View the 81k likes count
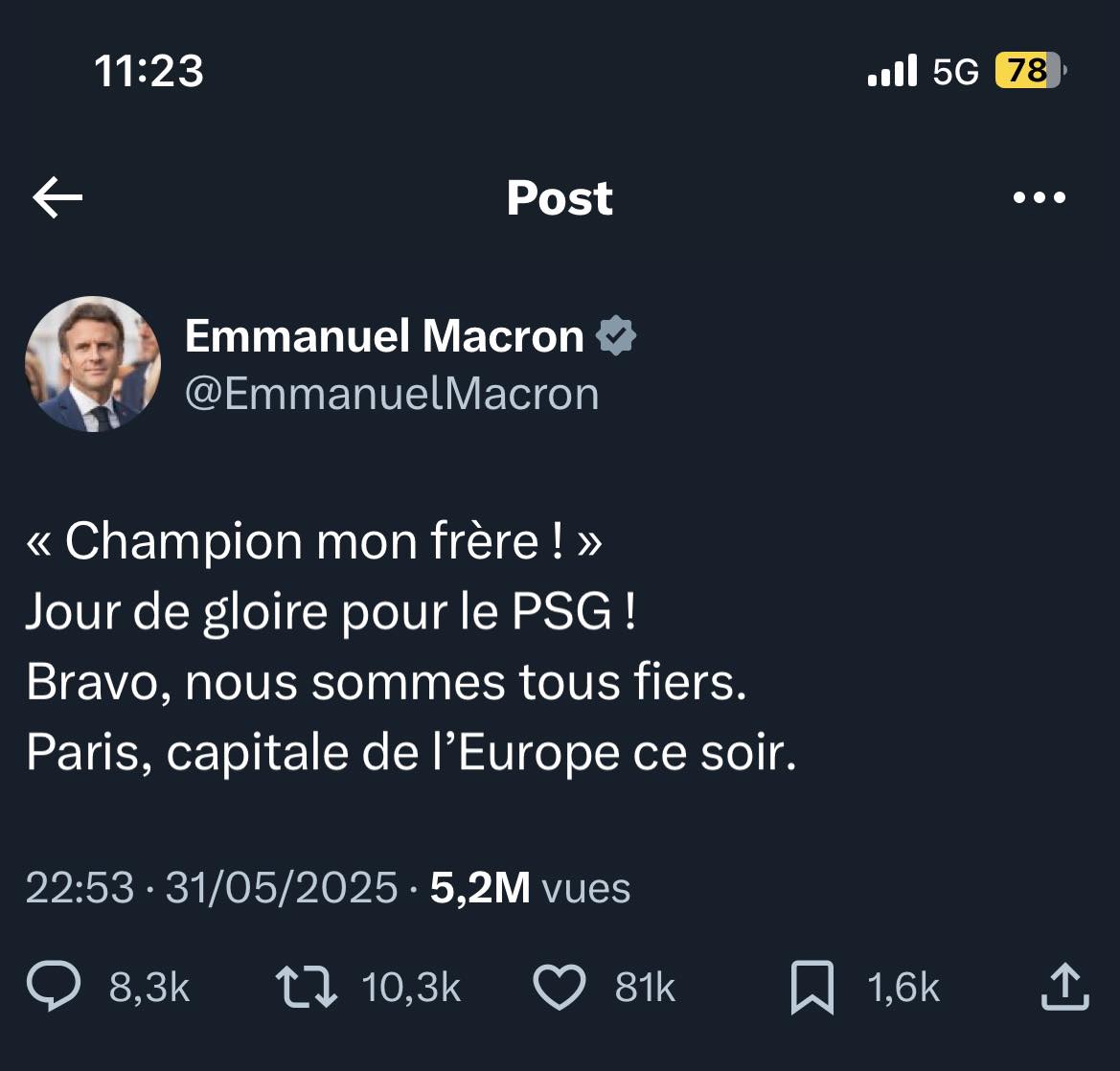 (645, 988)
